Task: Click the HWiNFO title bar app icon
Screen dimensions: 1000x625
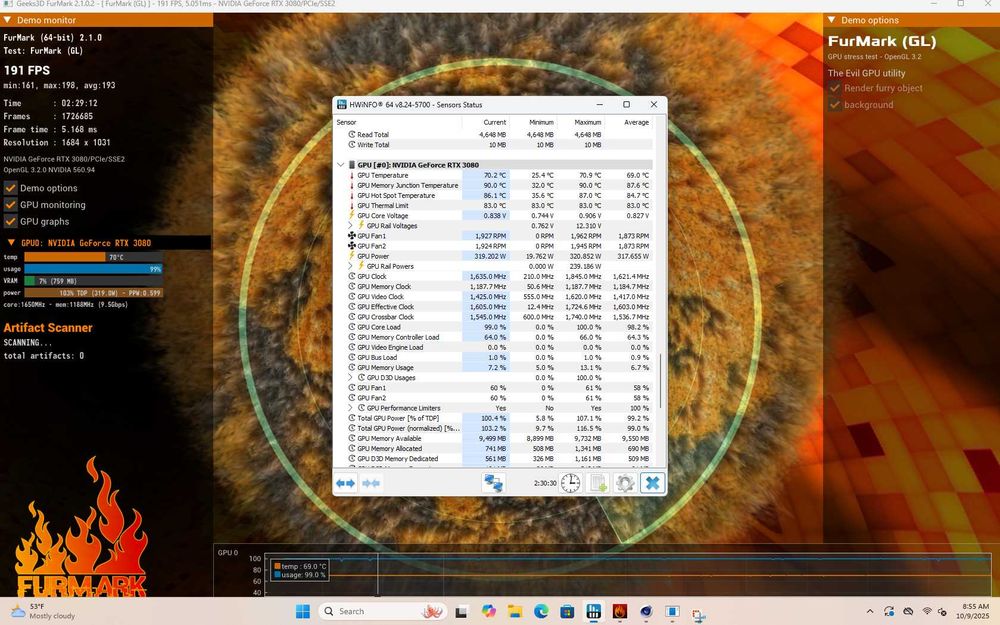Action: click(x=342, y=105)
